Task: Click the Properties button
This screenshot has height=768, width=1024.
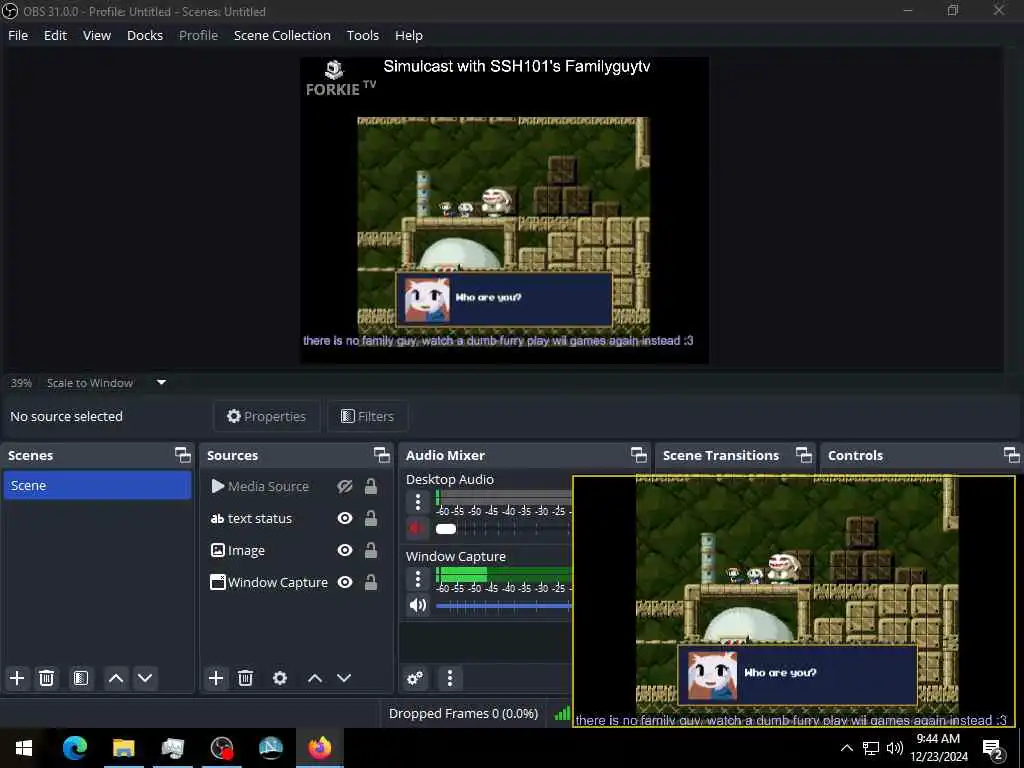Action: tap(266, 416)
